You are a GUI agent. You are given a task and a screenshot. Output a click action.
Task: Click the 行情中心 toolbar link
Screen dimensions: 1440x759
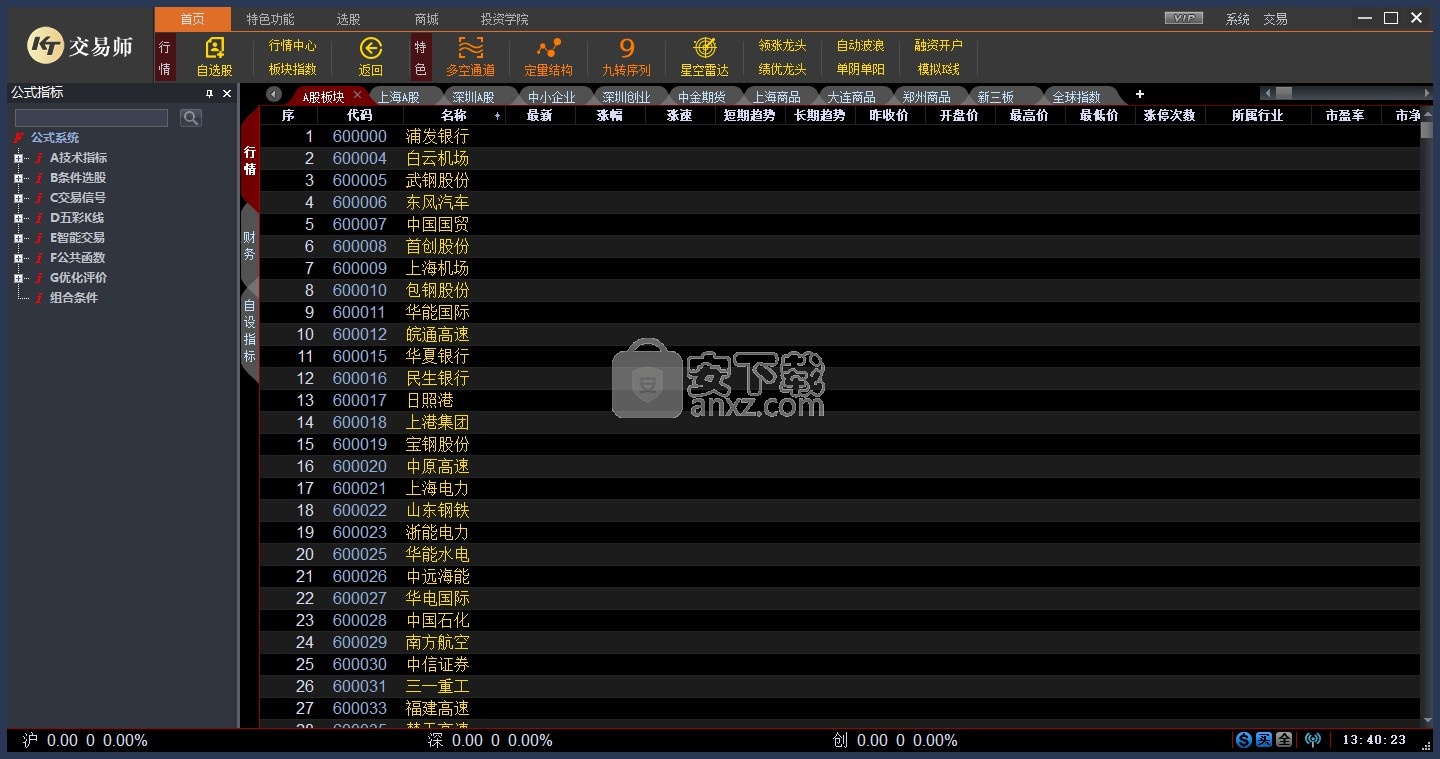(292, 46)
